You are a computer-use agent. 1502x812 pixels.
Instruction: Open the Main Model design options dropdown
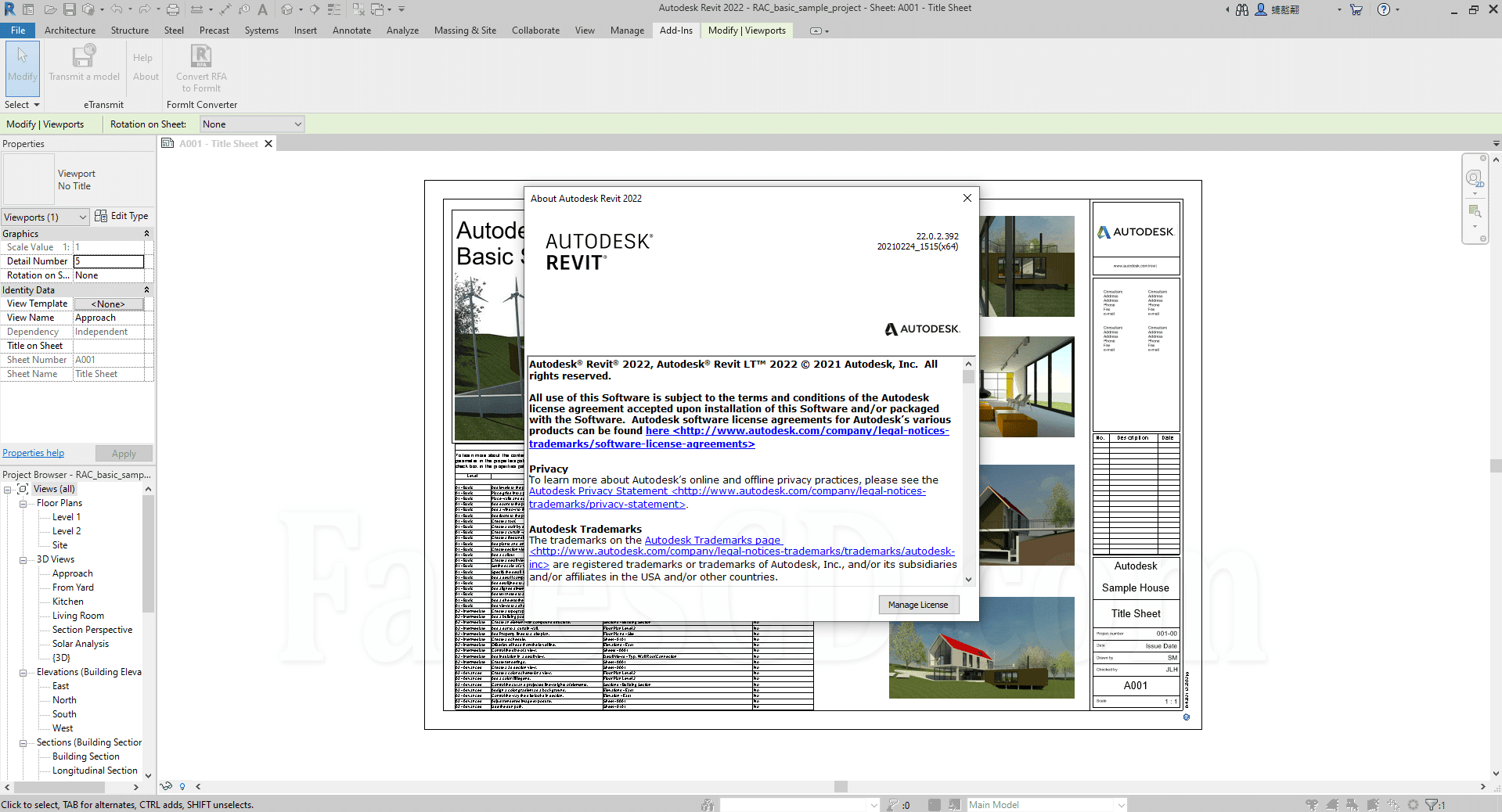[x=1046, y=805]
